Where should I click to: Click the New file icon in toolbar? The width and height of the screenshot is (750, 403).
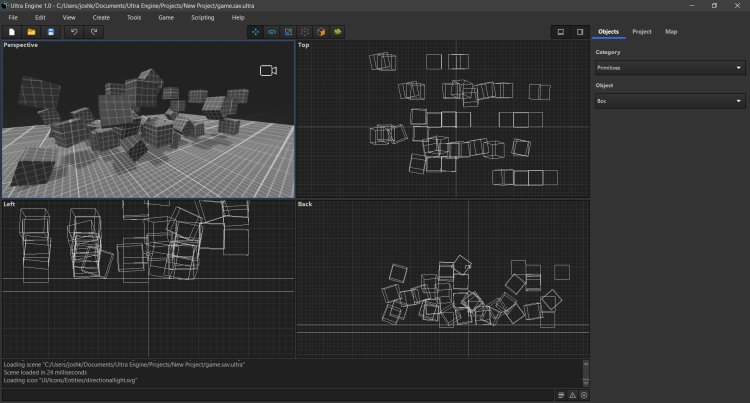[x=13, y=32]
